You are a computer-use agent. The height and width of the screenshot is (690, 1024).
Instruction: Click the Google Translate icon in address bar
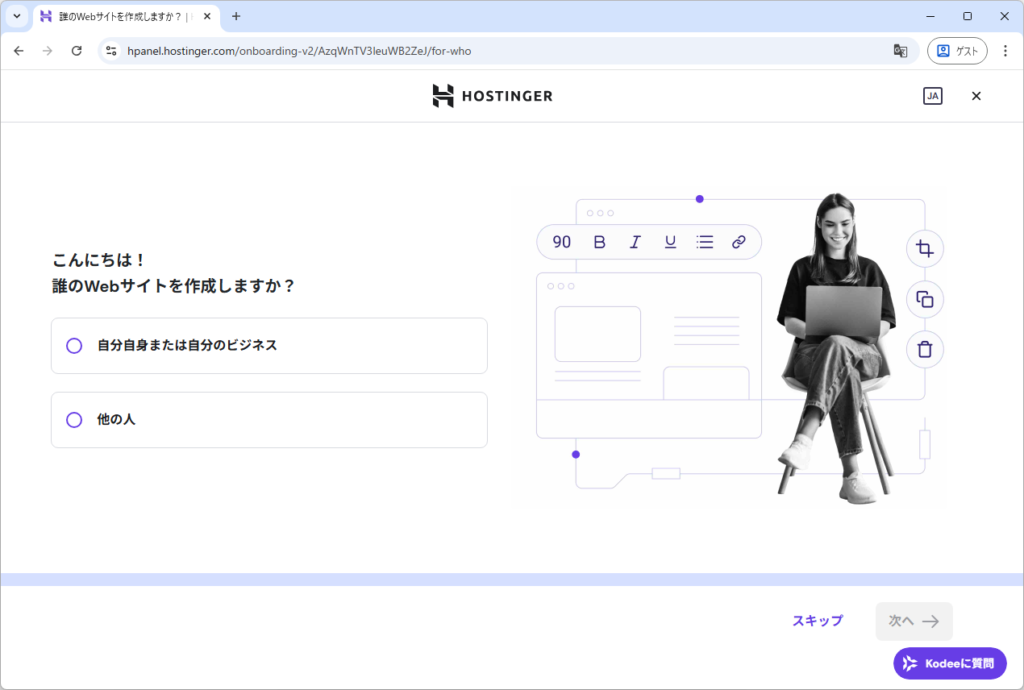tap(900, 51)
